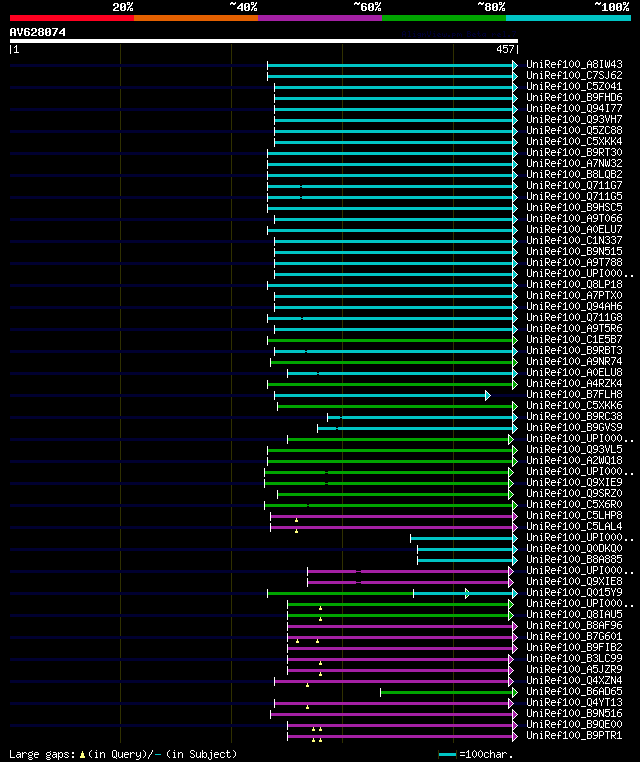Click the shorter cyan UniRef100_B7FLH8 alignment bar
This screenshot has height=762, width=640.
(x=382, y=396)
